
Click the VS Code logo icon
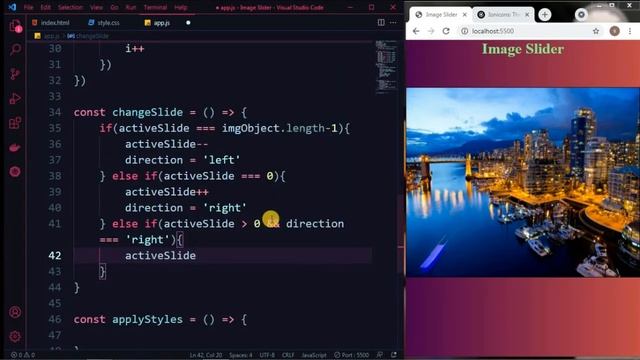click(12, 7)
